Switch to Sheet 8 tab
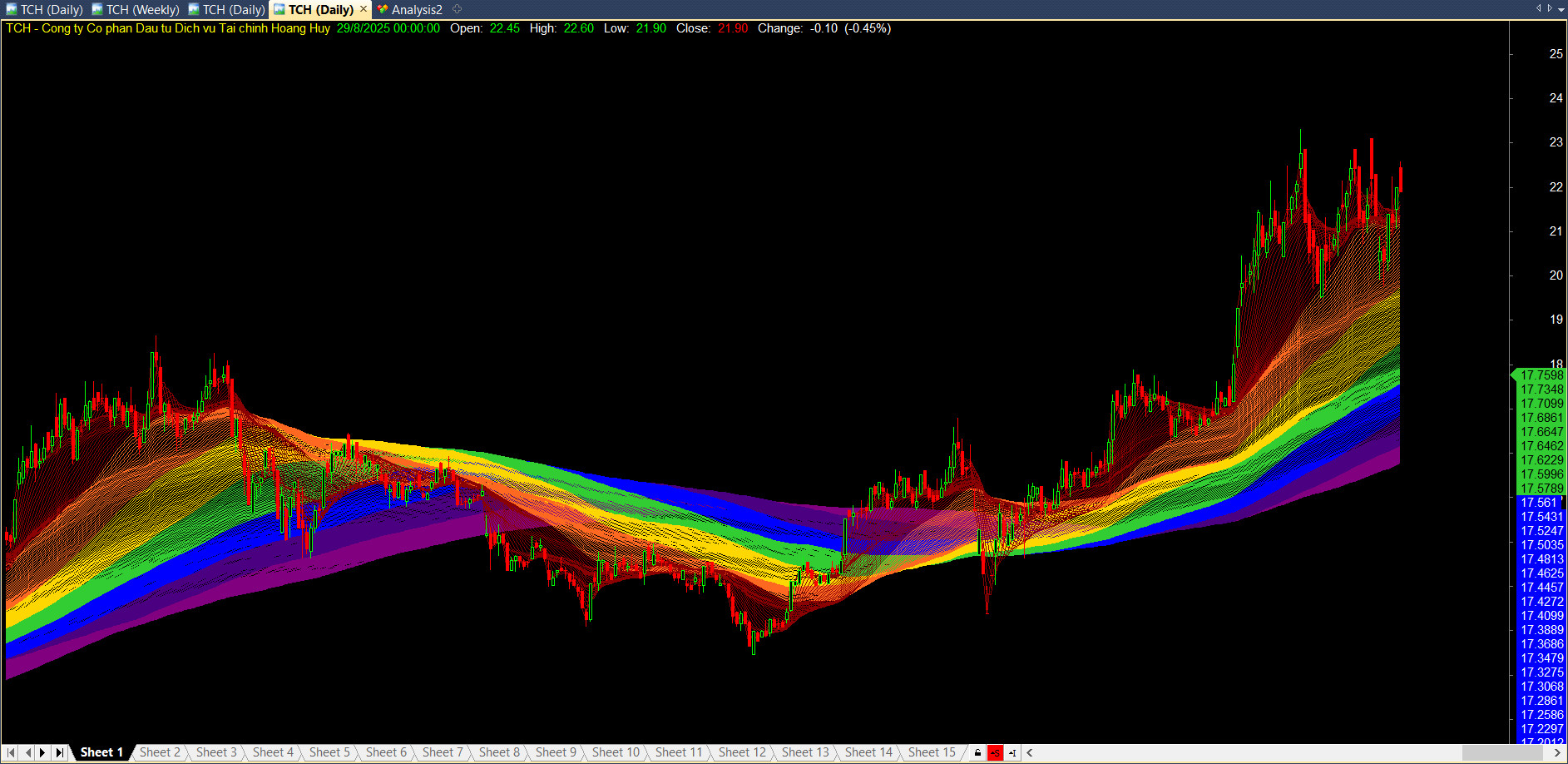 tap(498, 752)
